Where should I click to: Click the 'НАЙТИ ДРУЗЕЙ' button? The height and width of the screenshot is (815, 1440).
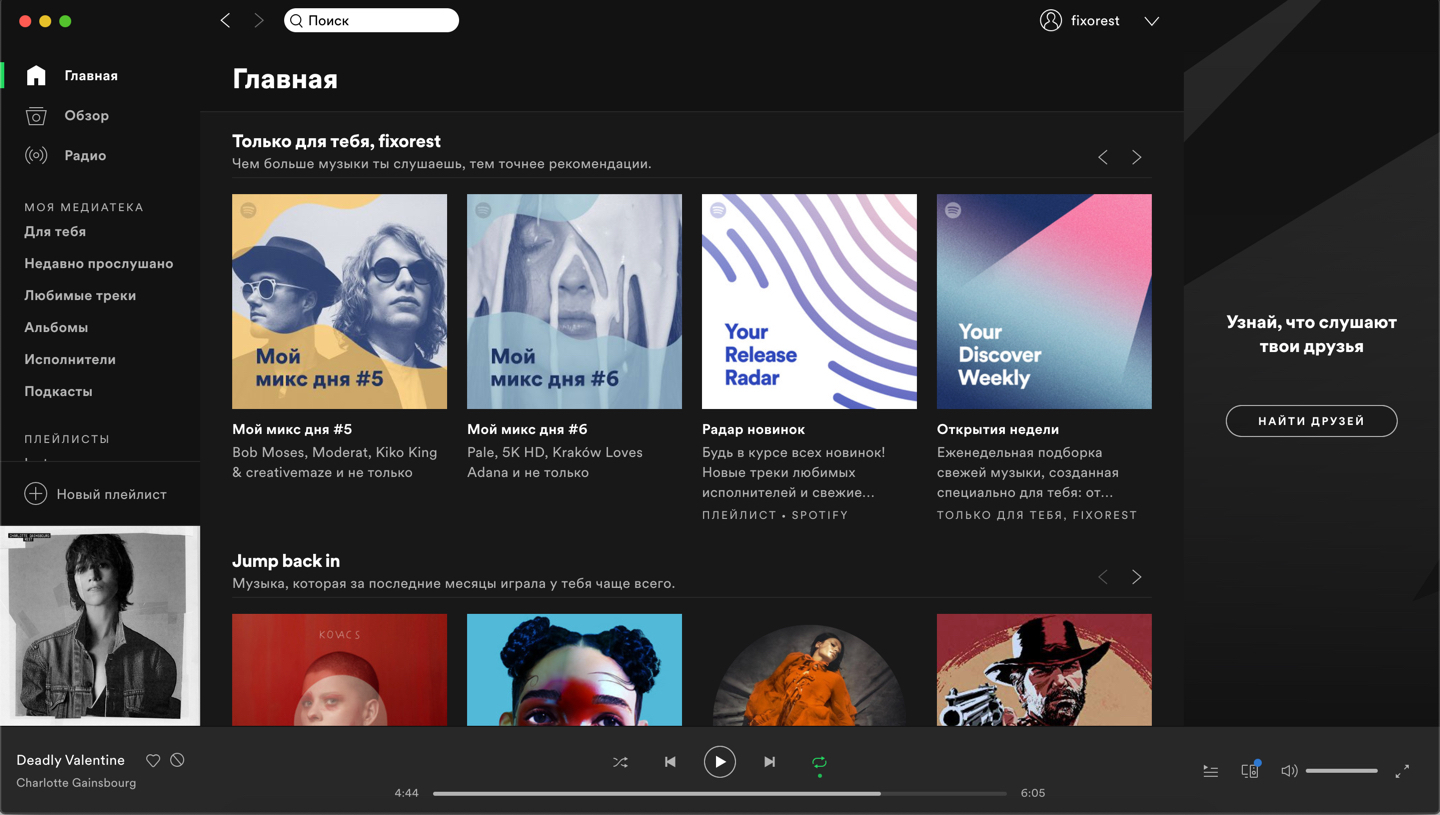[x=1311, y=421]
